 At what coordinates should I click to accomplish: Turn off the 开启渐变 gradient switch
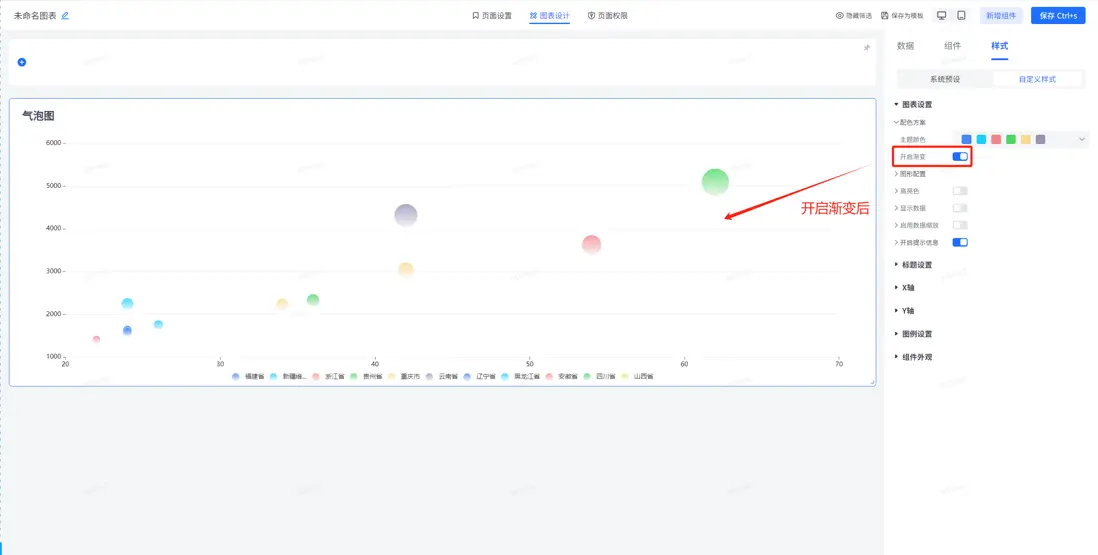point(960,157)
